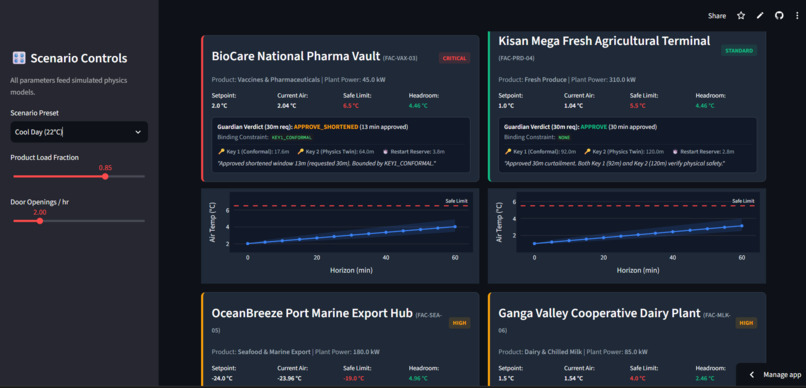The height and width of the screenshot is (388, 806).
Task: Click BioCare National Pharma Vault title
Action: [296, 56]
